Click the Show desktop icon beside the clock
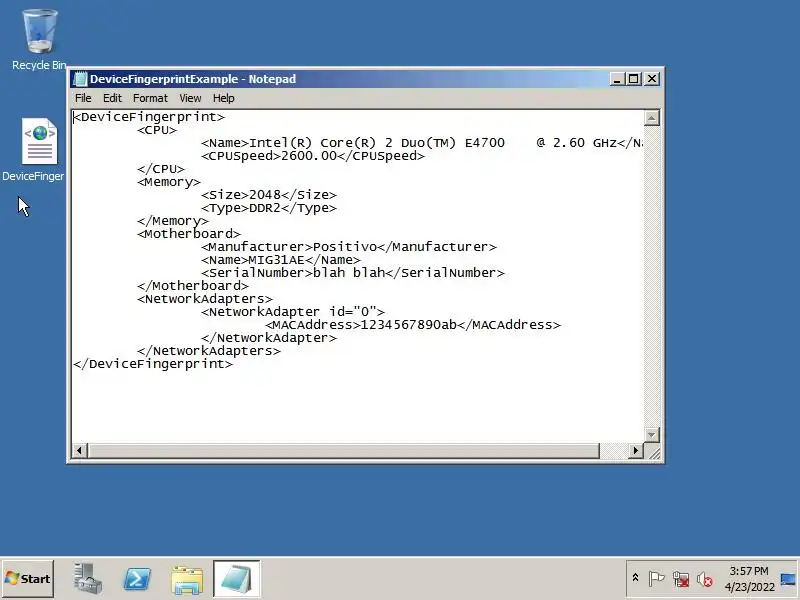Viewport: 800px width, 600px height. pyautogui.click(x=788, y=579)
